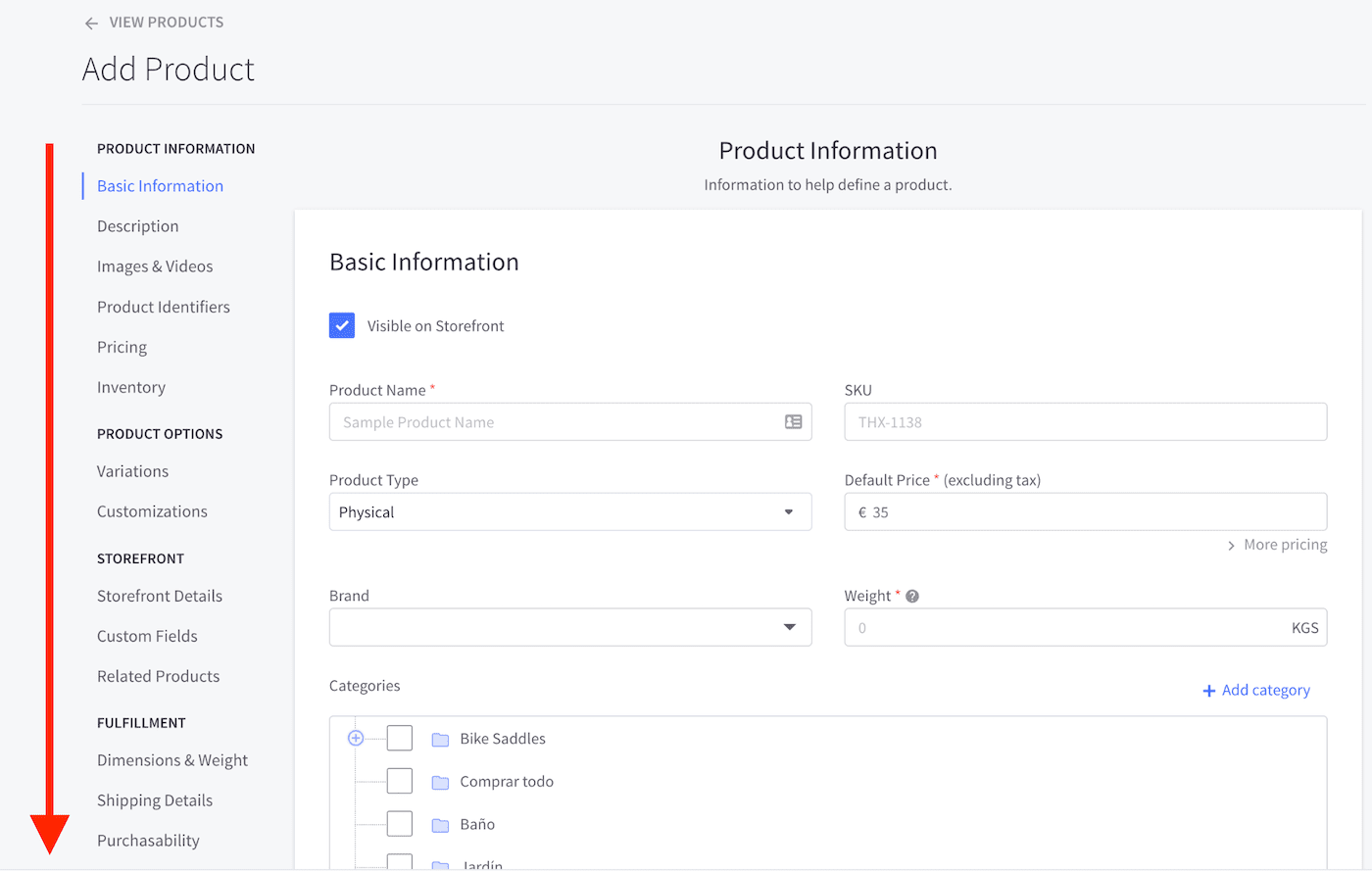
Task: Click the Weight help question mark icon
Action: pyautogui.click(x=912, y=596)
